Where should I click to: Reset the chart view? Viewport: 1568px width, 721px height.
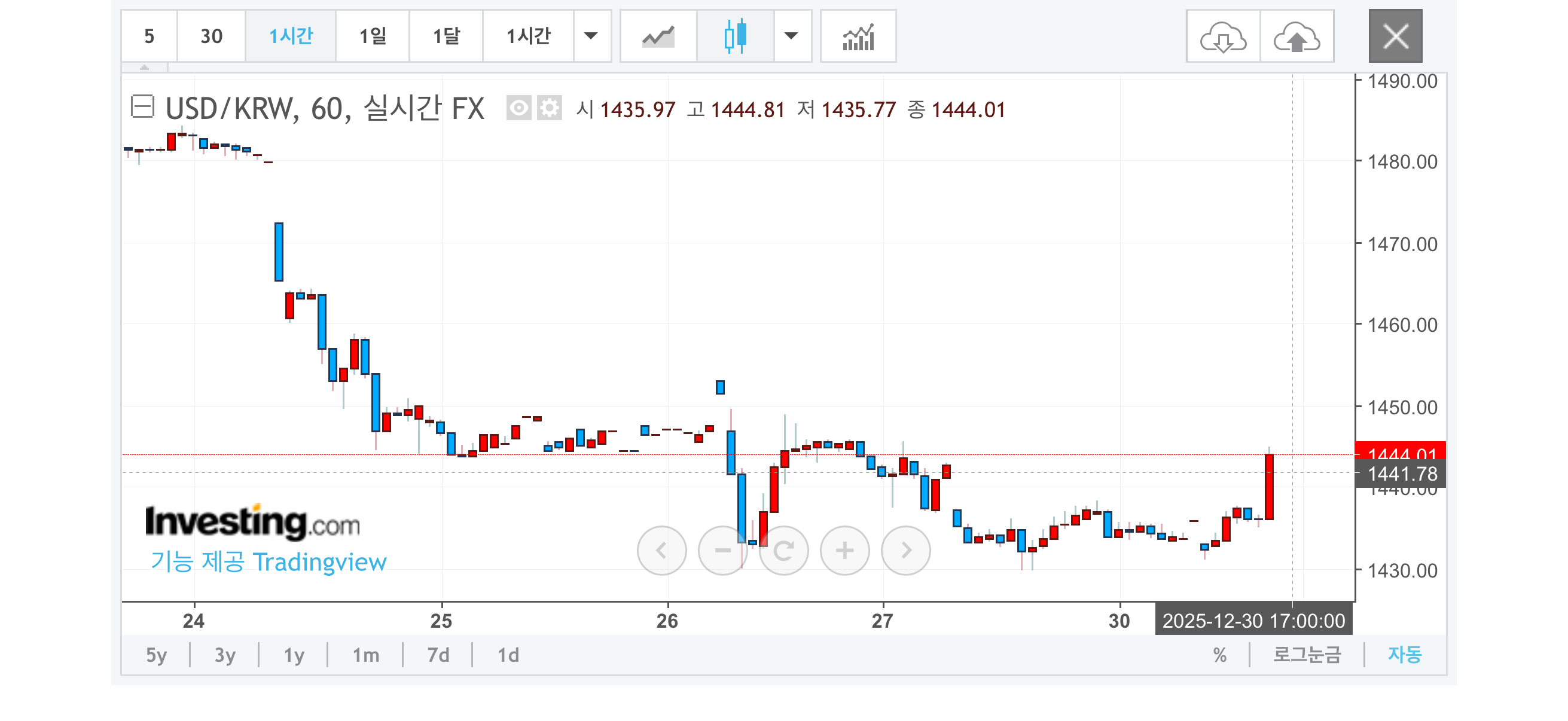coord(784,551)
